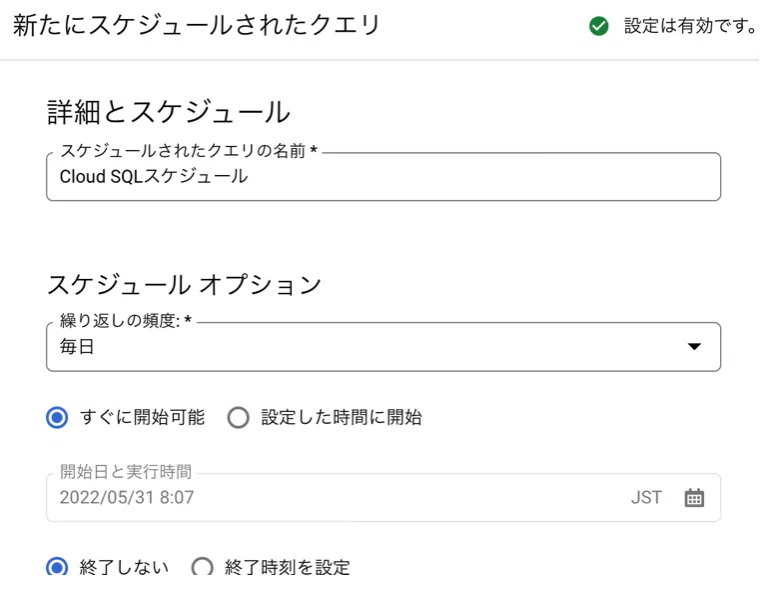
Task: Select the すぐに開始可能 radio button
Action: coord(57,417)
